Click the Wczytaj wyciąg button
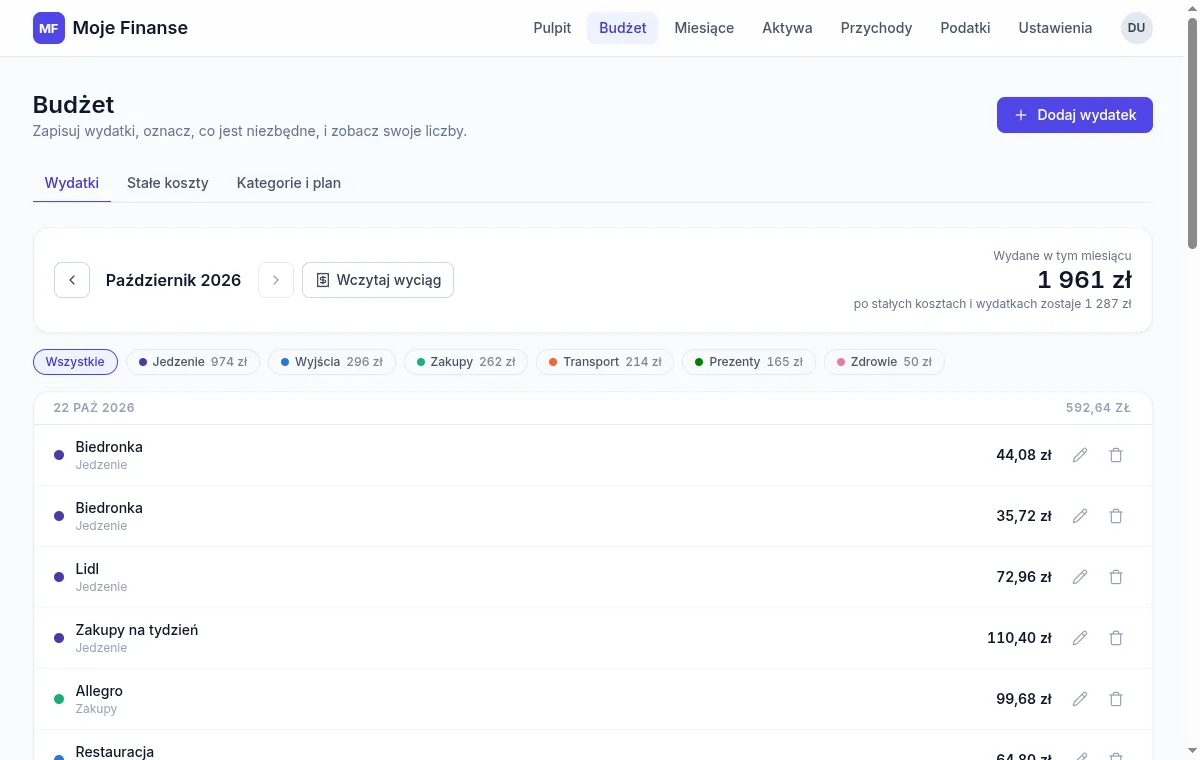The image size is (1200, 760). [378, 280]
